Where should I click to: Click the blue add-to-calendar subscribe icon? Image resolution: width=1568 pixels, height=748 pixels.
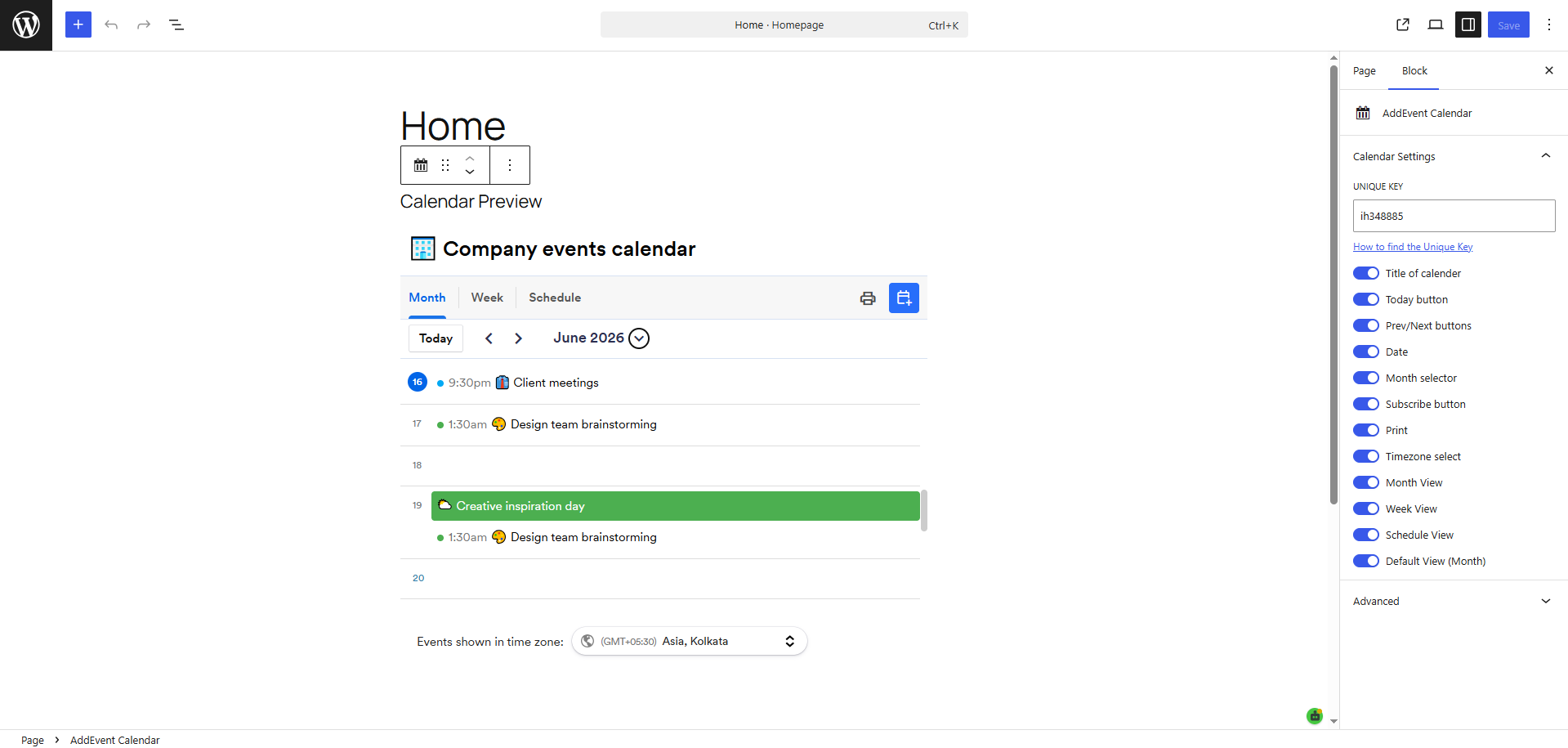pos(904,298)
